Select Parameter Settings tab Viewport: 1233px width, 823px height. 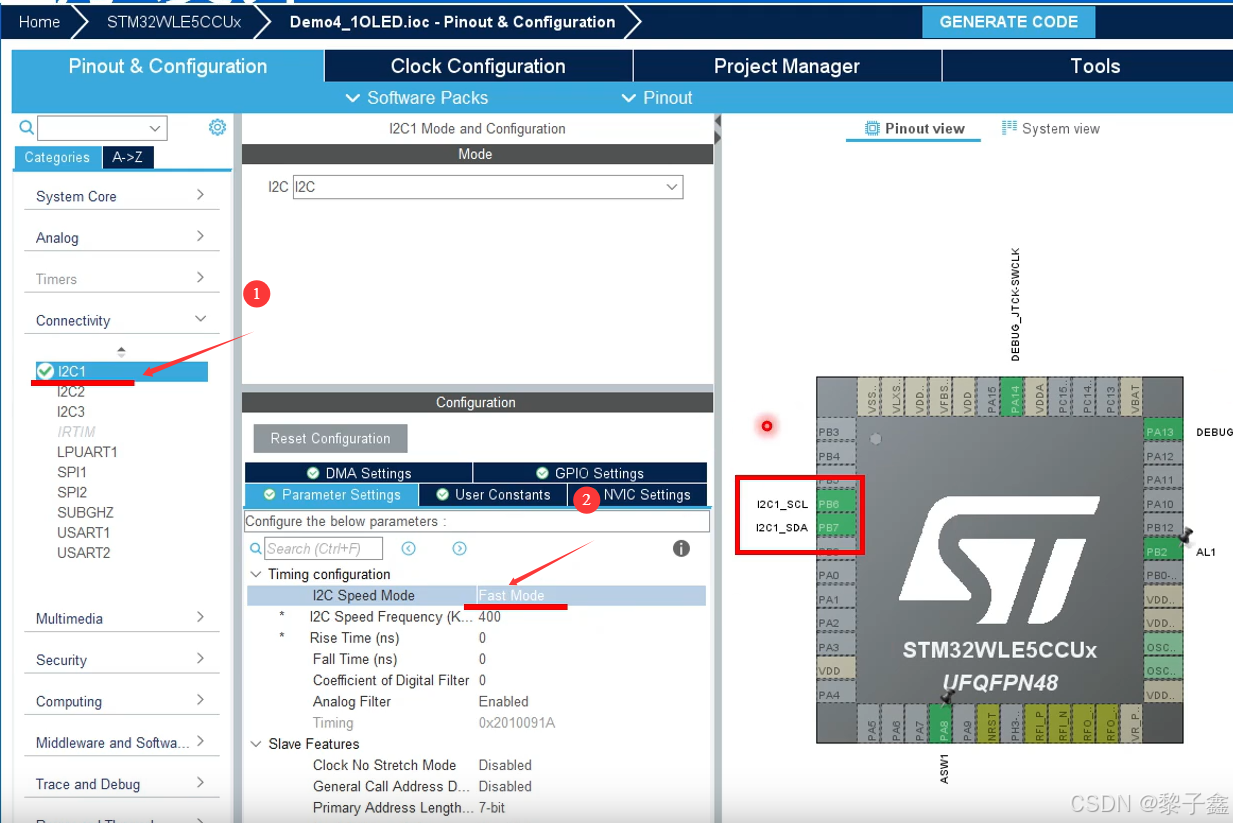[332, 495]
